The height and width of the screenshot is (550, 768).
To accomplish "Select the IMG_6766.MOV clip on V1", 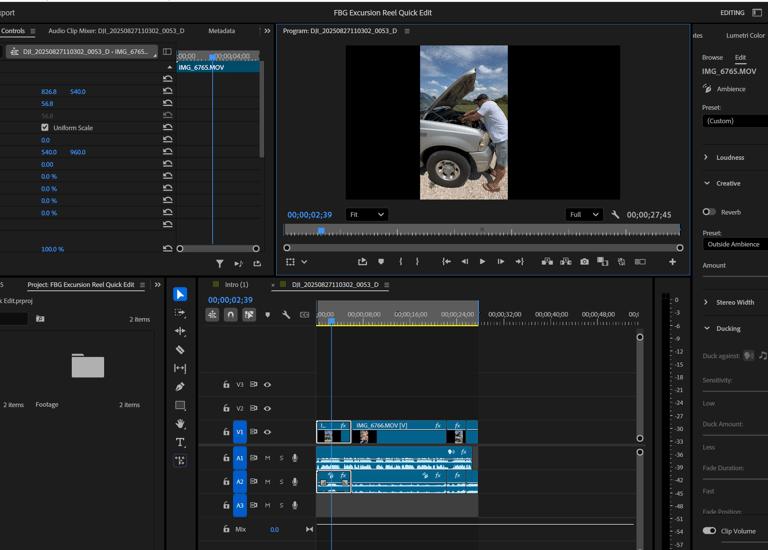I will 398,430.
